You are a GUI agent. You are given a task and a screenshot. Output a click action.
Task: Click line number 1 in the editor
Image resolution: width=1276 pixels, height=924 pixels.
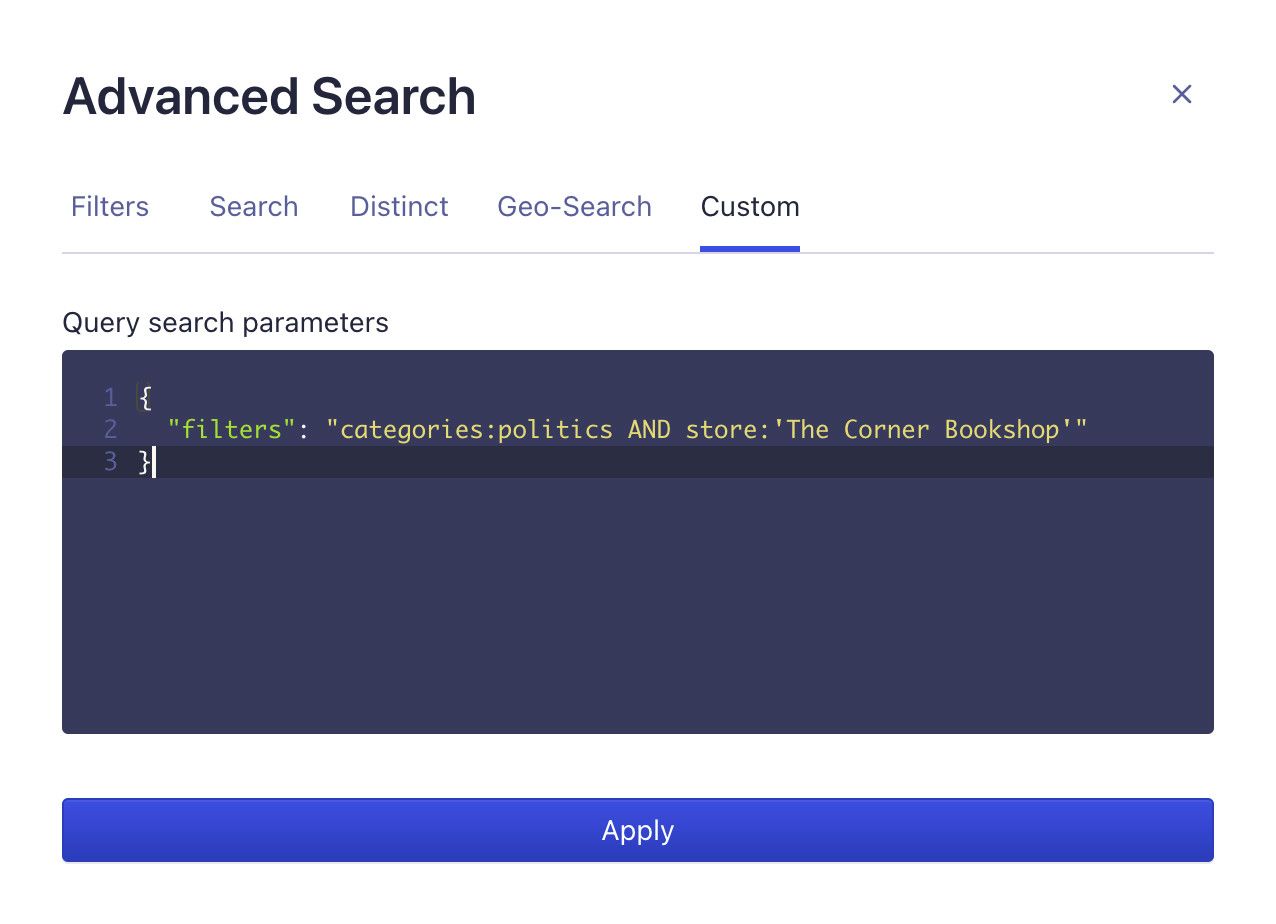click(110, 397)
